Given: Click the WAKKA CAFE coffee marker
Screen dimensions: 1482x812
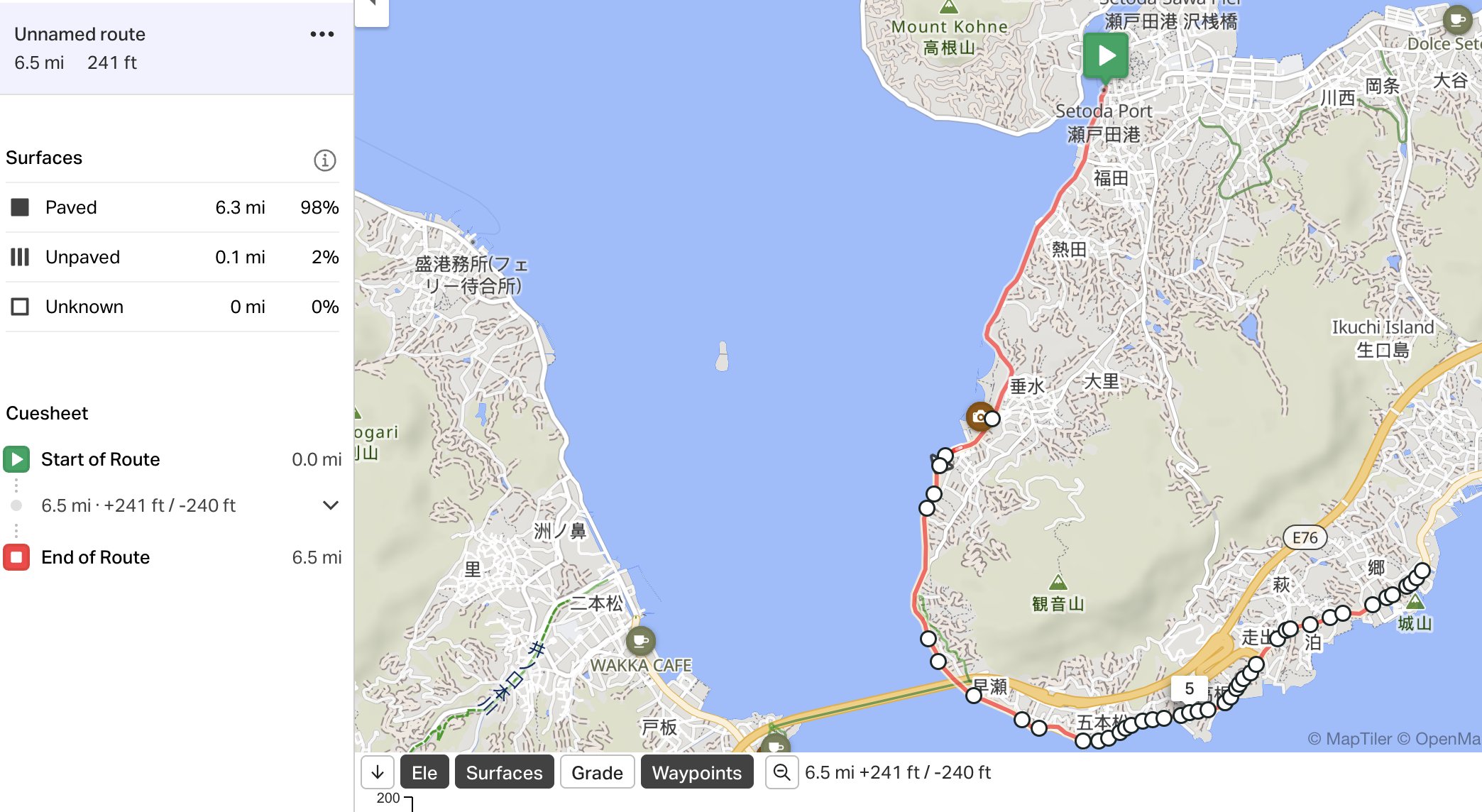Looking at the screenshot, I should (640, 641).
